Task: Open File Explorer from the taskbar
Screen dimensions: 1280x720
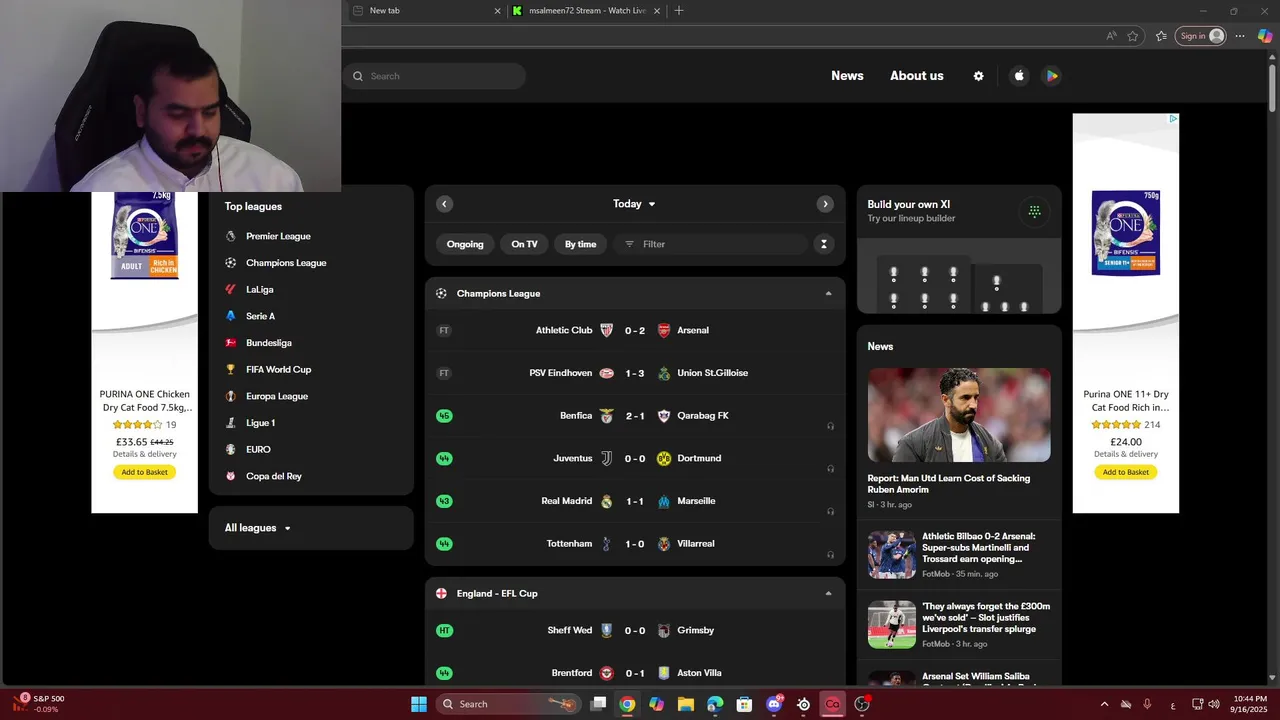Action: tap(686, 704)
